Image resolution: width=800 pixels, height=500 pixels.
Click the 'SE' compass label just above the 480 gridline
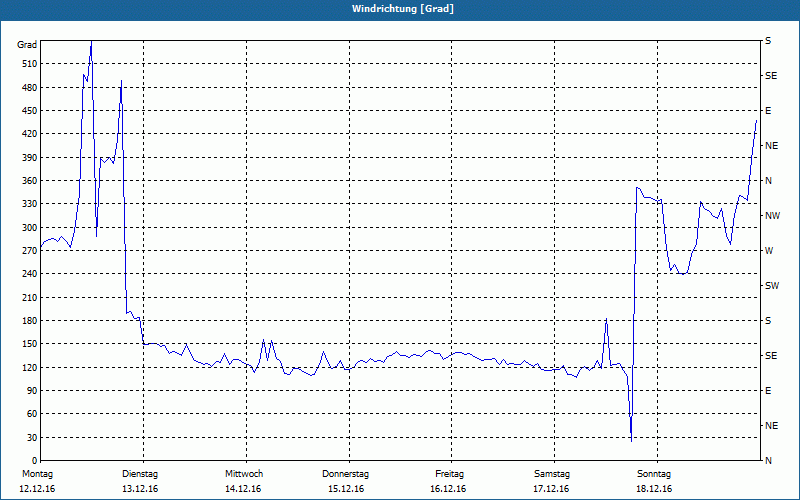[771, 76]
